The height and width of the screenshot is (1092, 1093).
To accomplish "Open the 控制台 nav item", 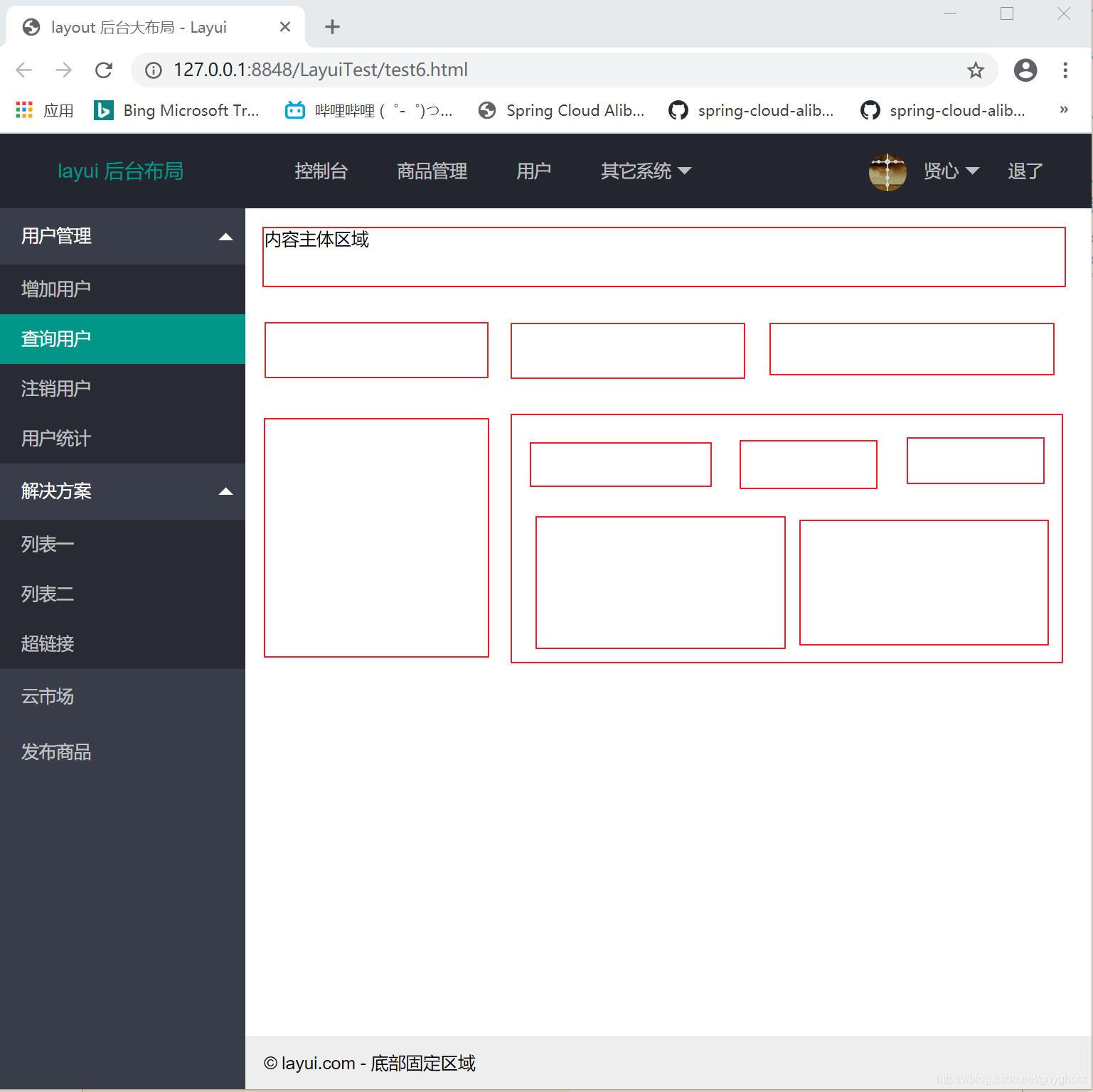I will click(321, 171).
